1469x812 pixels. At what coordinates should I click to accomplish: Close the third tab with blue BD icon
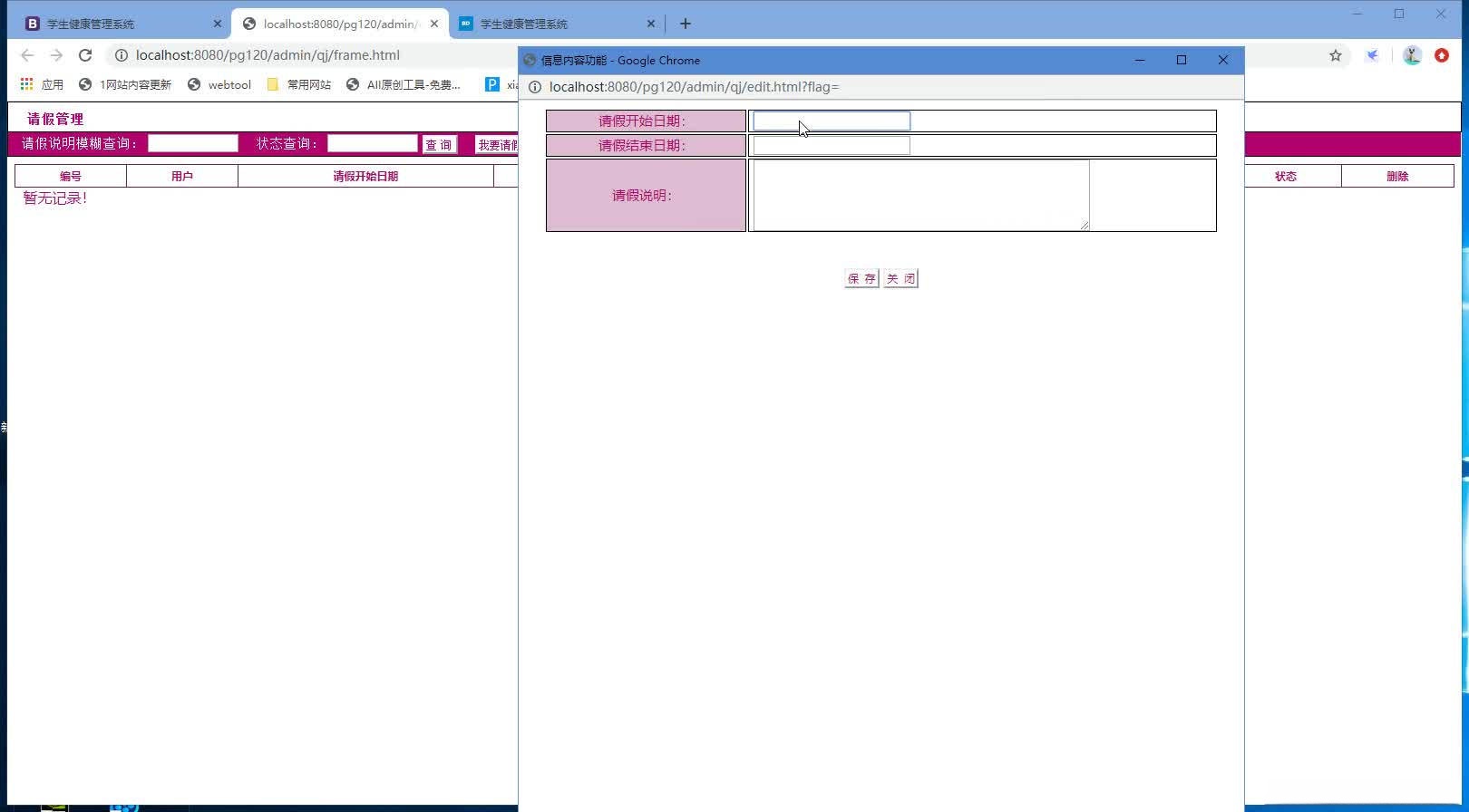coord(651,24)
